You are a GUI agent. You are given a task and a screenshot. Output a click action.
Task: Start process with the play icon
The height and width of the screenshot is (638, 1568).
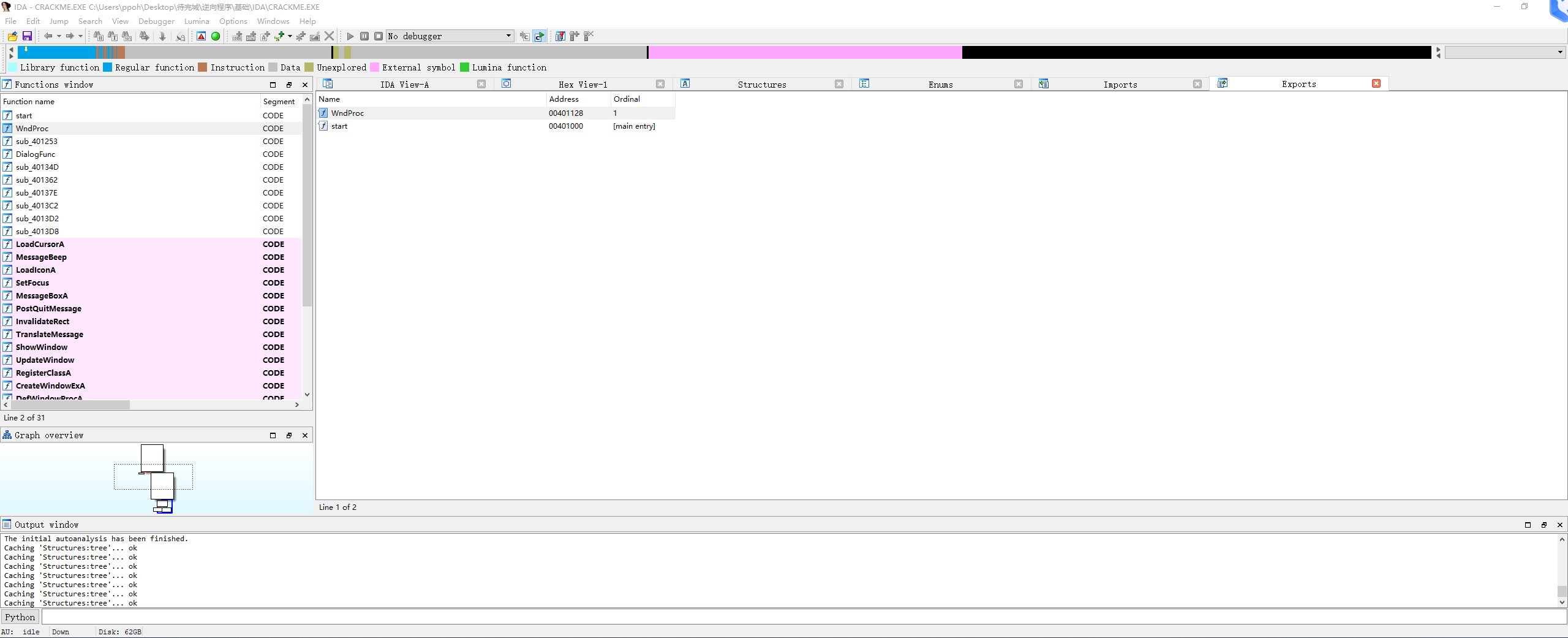[350, 36]
